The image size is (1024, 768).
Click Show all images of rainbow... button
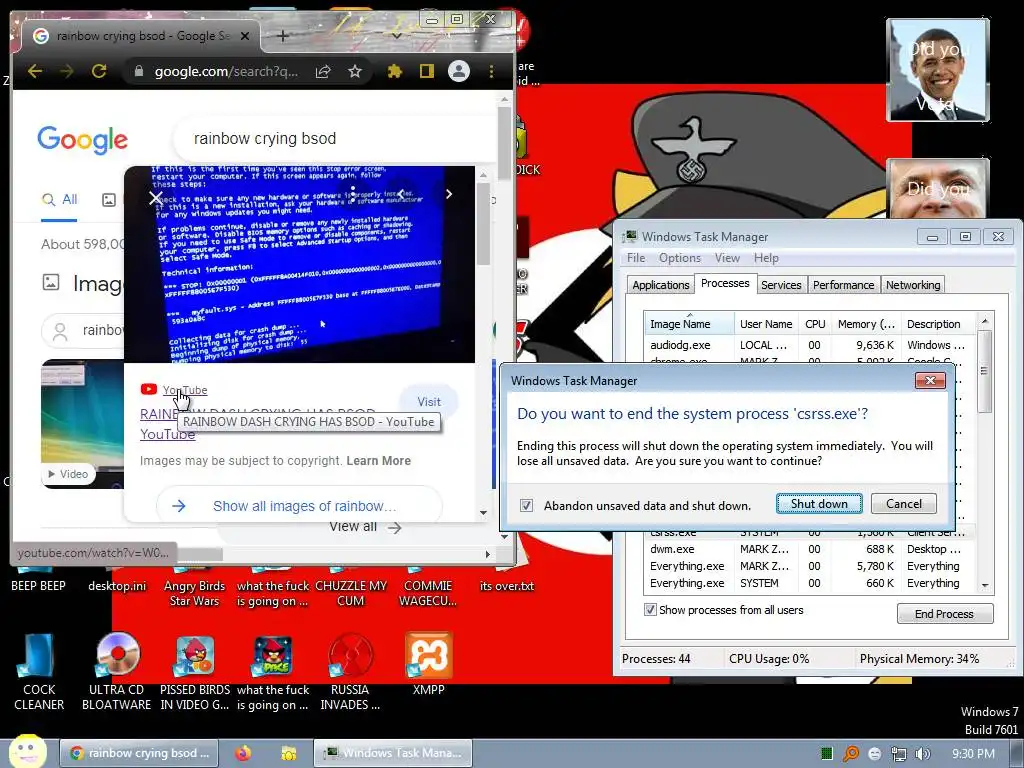coord(299,506)
